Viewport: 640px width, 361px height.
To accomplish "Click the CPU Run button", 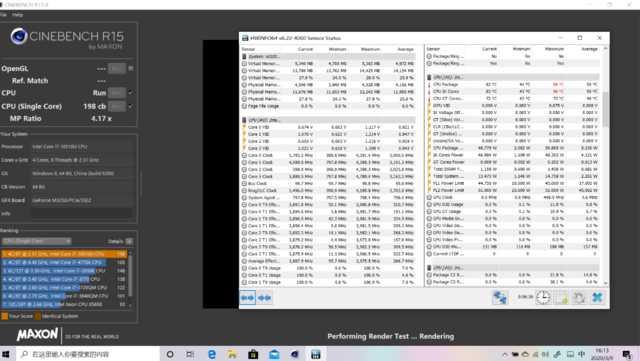I will pos(117,93).
